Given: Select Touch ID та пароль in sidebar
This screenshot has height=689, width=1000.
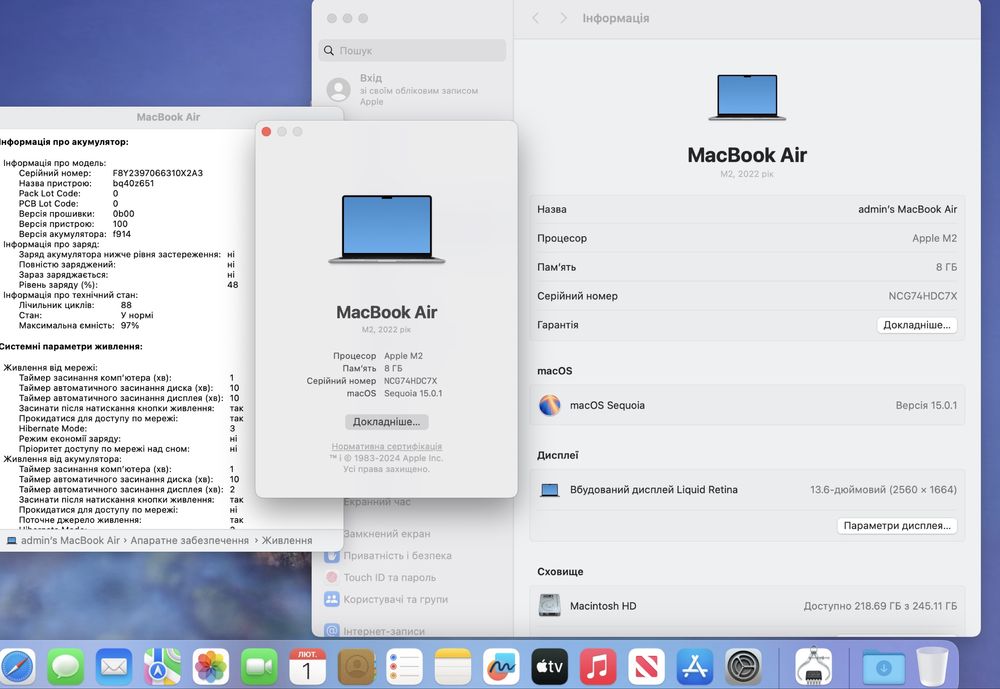Looking at the screenshot, I should tap(390, 577).
